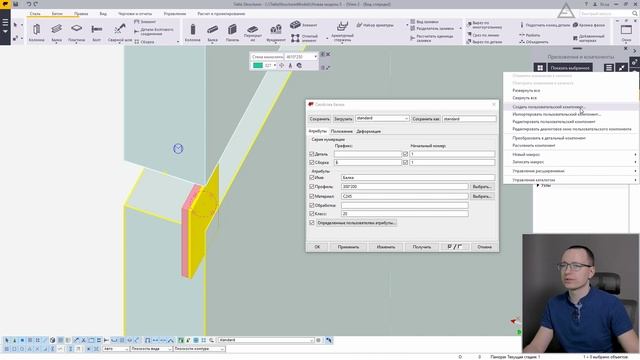
Task: Click the Изменить button
Action: 386,247
